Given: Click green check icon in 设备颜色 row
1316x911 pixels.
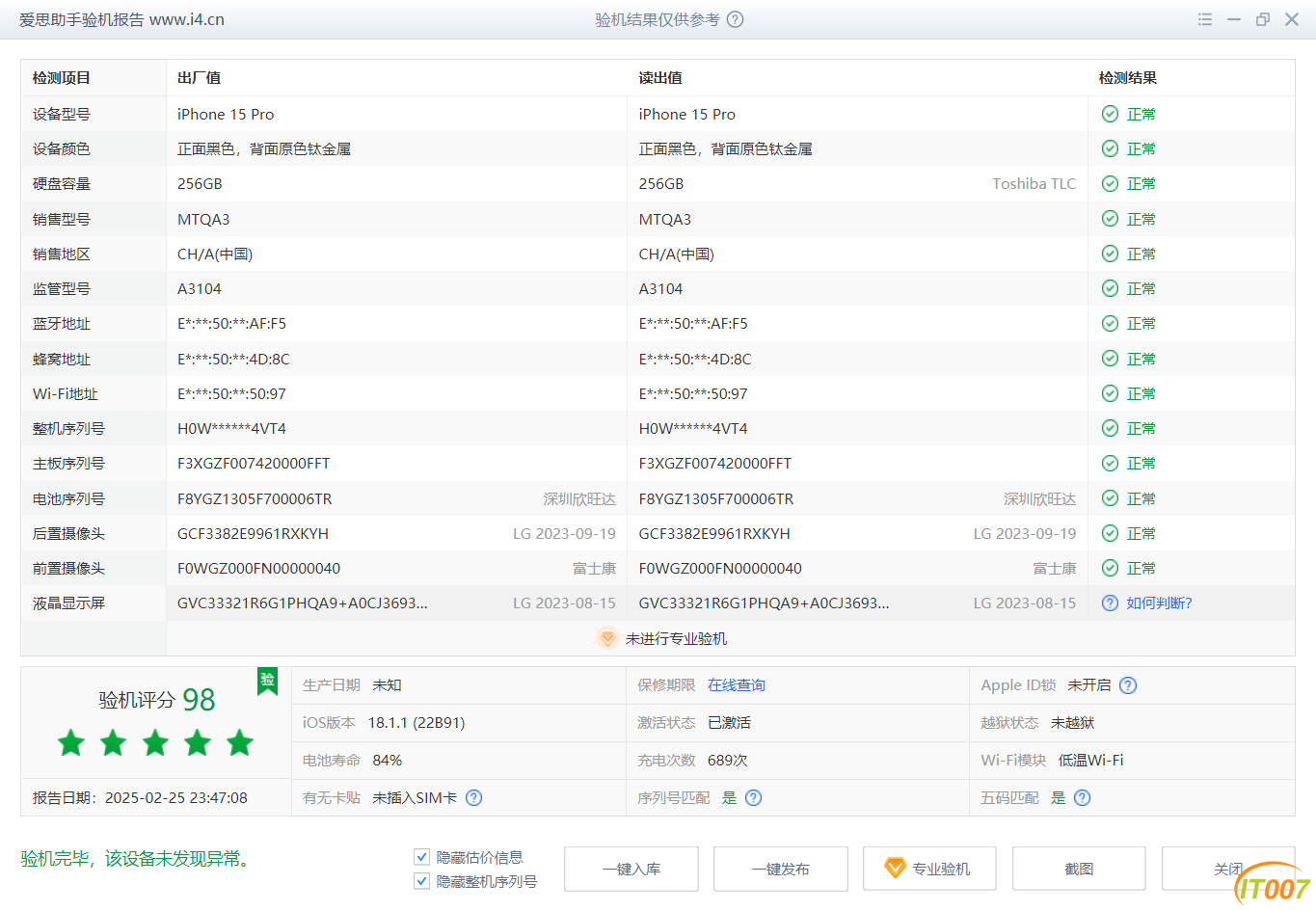Looking at the screenshot, I should tap(1110, 148).
